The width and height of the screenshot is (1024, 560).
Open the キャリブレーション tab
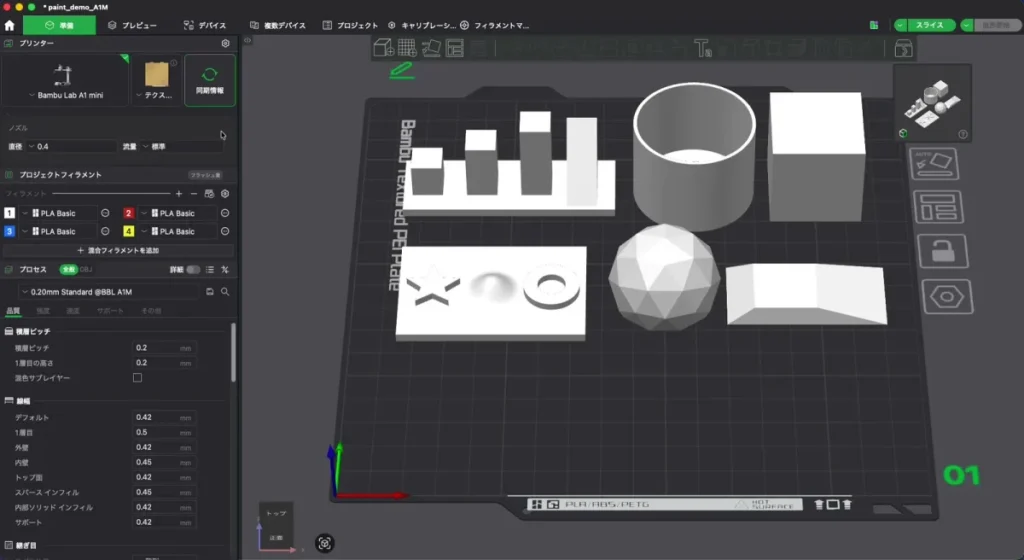(422, 25)
